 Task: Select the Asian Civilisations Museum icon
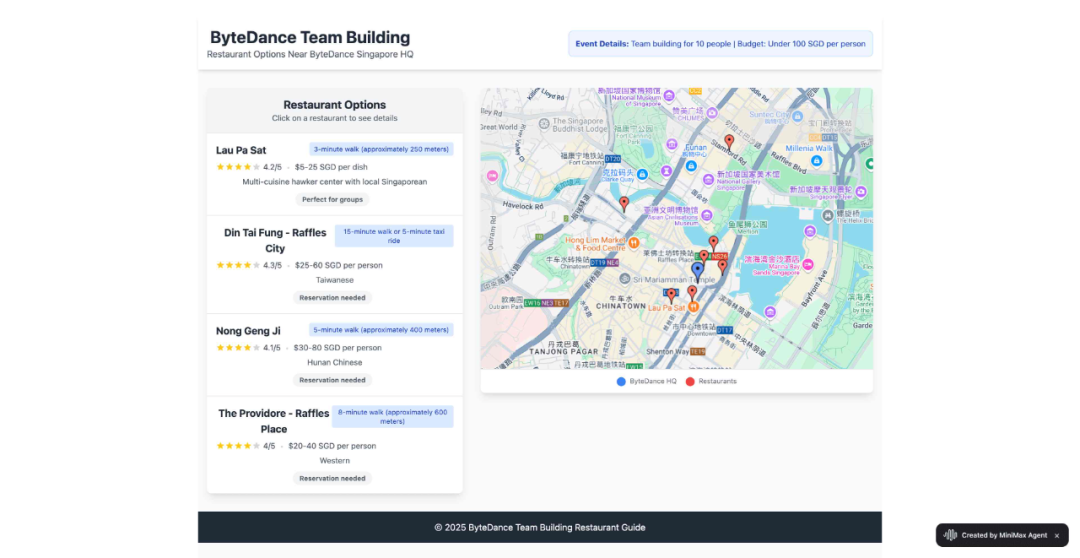tap(706, 216)
